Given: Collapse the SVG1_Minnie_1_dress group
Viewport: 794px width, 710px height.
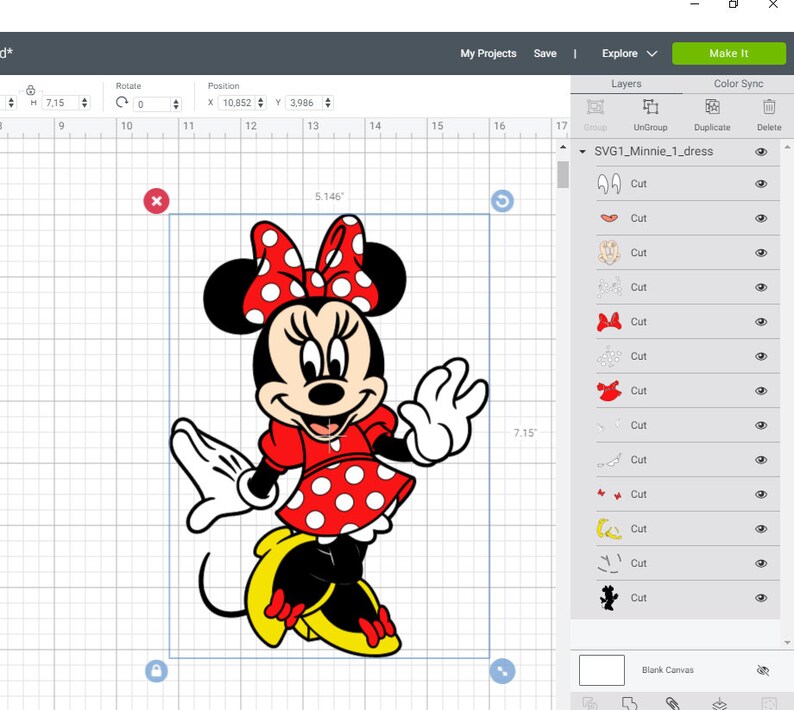Looking at the screenshot, I should pyautogui.click(x=582, y=151).
